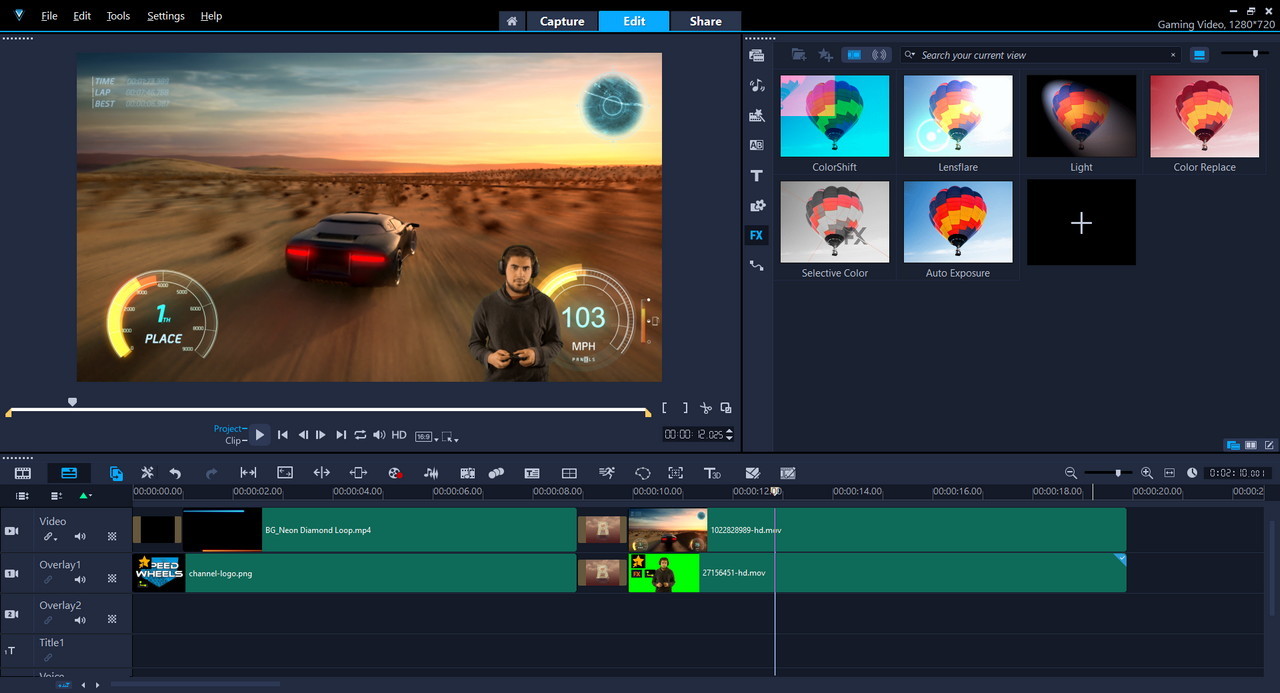Toggle the dual preview display mode

click(1233, 444)
